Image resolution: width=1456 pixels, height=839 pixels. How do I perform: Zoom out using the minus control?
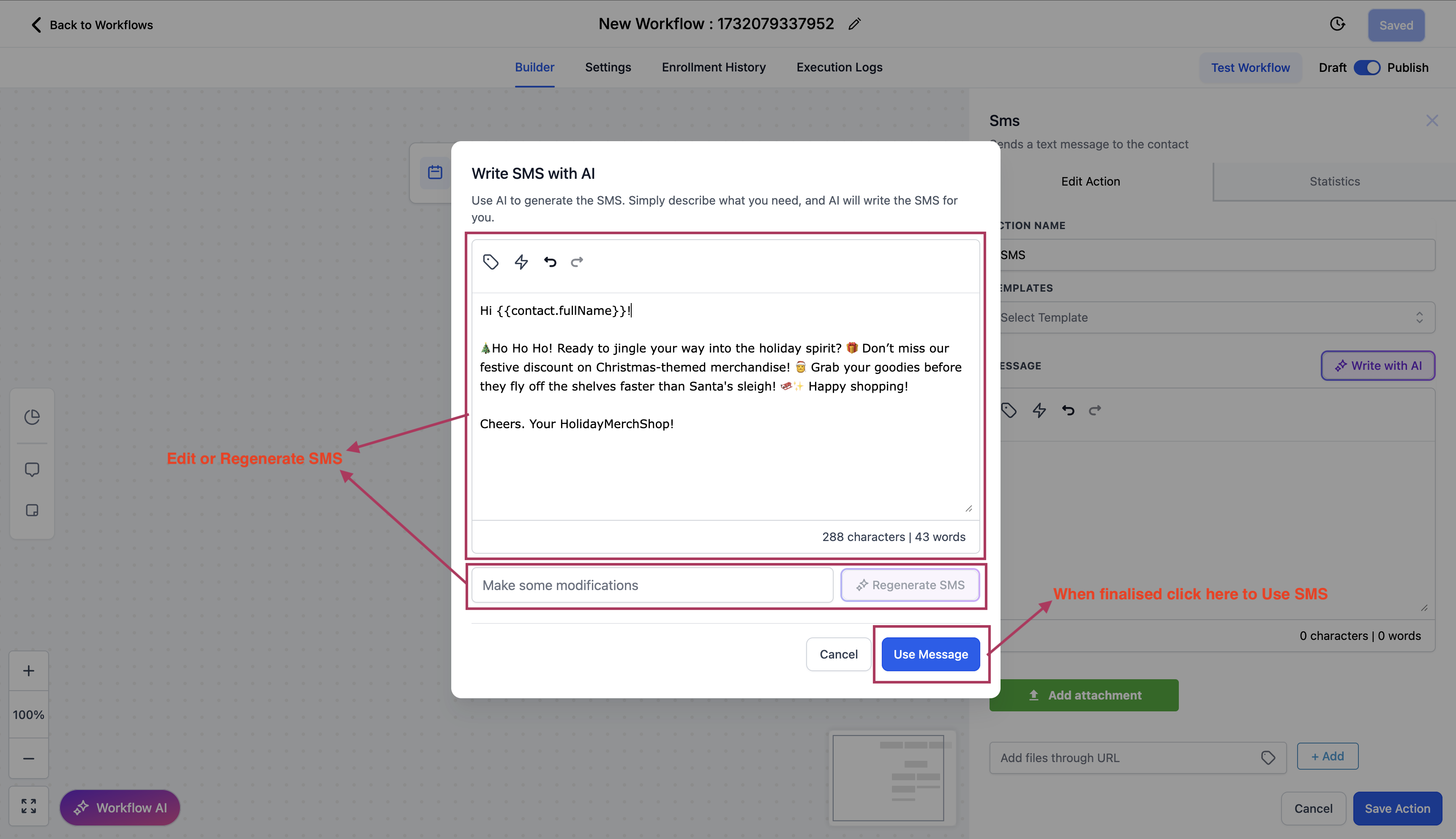[28, 759]
